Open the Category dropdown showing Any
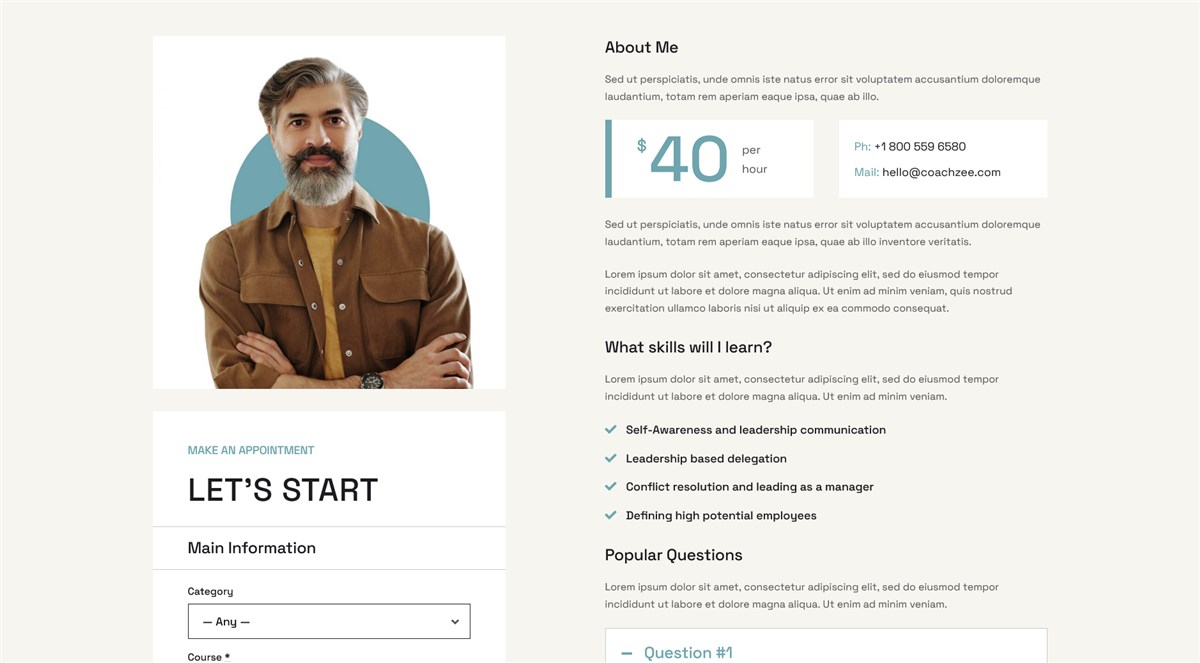 coord(329,621)
